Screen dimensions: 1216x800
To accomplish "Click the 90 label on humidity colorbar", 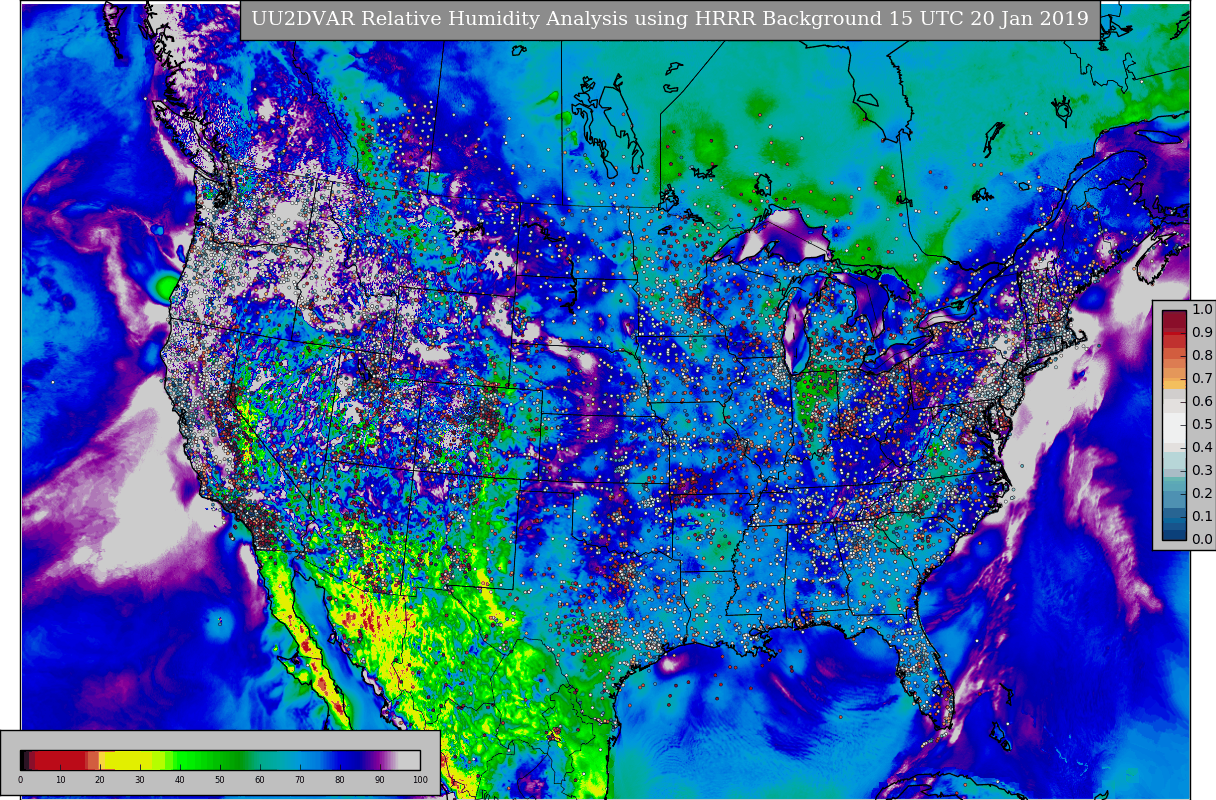I will (380, 780).
